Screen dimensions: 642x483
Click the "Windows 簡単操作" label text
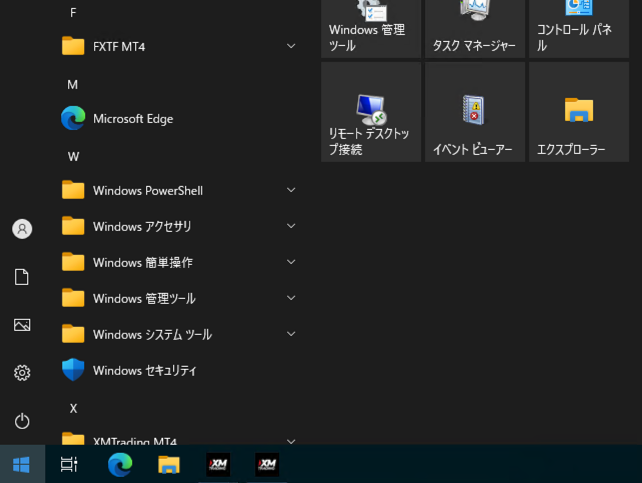tap(143, 263)
